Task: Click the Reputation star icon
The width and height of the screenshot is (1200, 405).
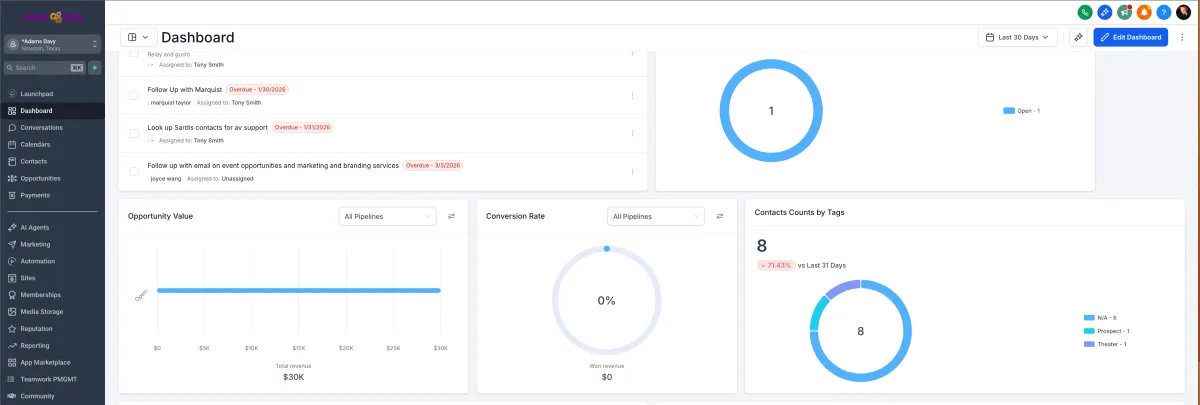Action: (x=12, y=328)
